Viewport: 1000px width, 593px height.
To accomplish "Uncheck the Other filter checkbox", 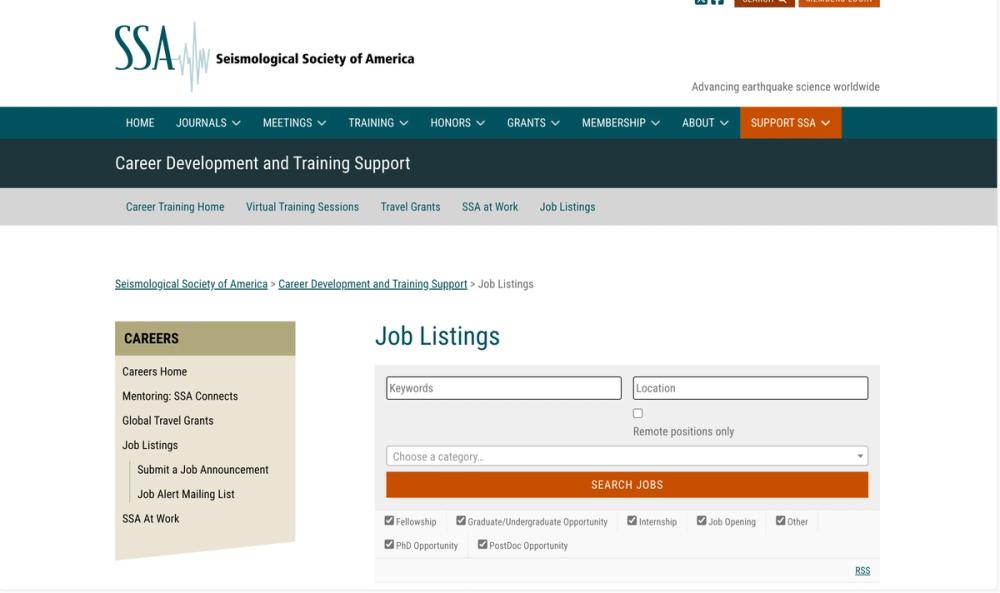I will (781, 520).
